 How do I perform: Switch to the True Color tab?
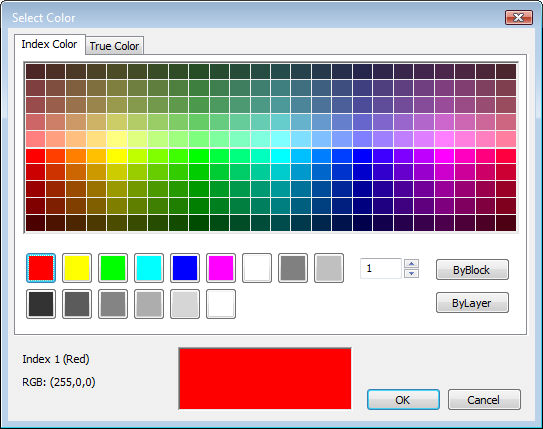click(114, 46)
